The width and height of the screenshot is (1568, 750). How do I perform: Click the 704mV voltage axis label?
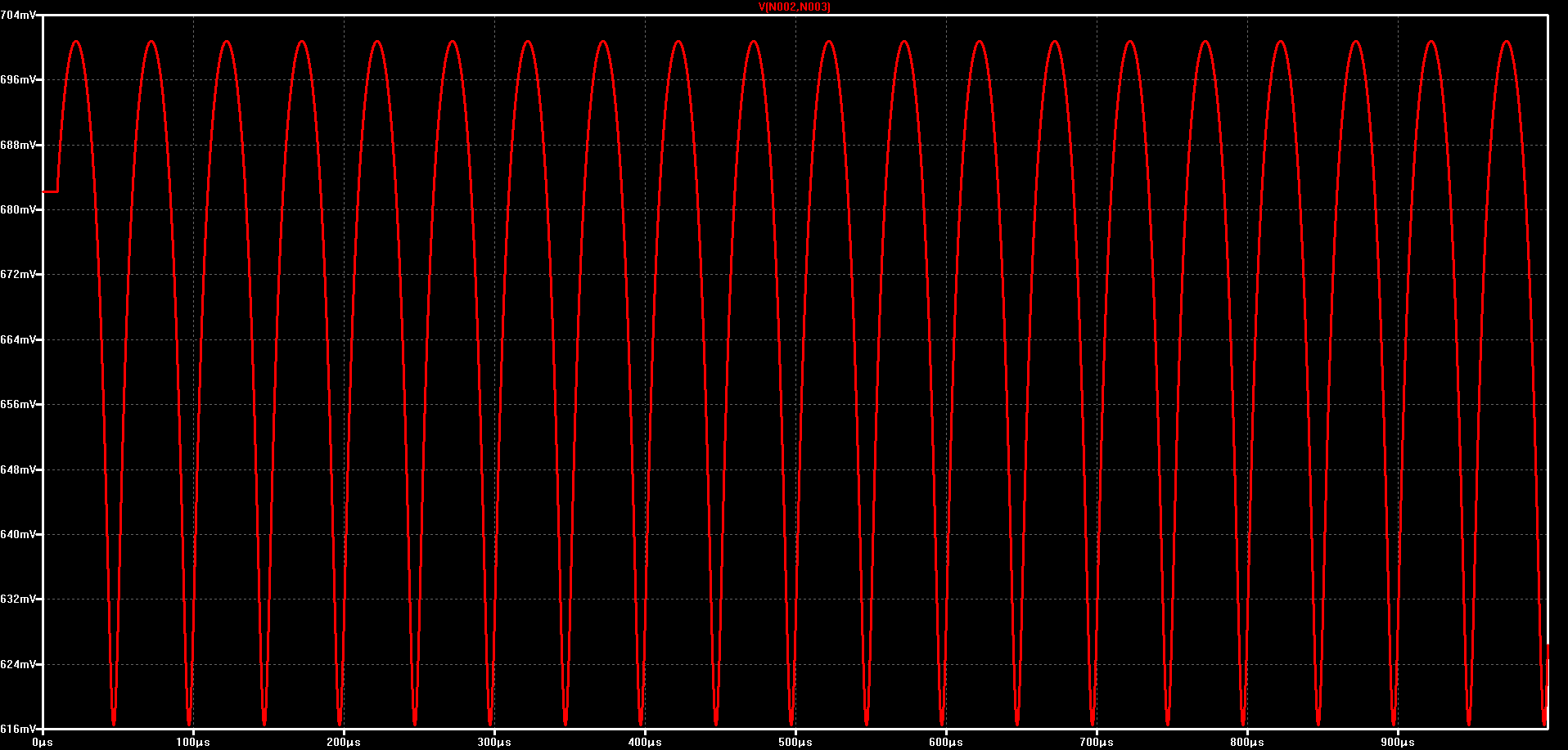[x=18, y=15]
